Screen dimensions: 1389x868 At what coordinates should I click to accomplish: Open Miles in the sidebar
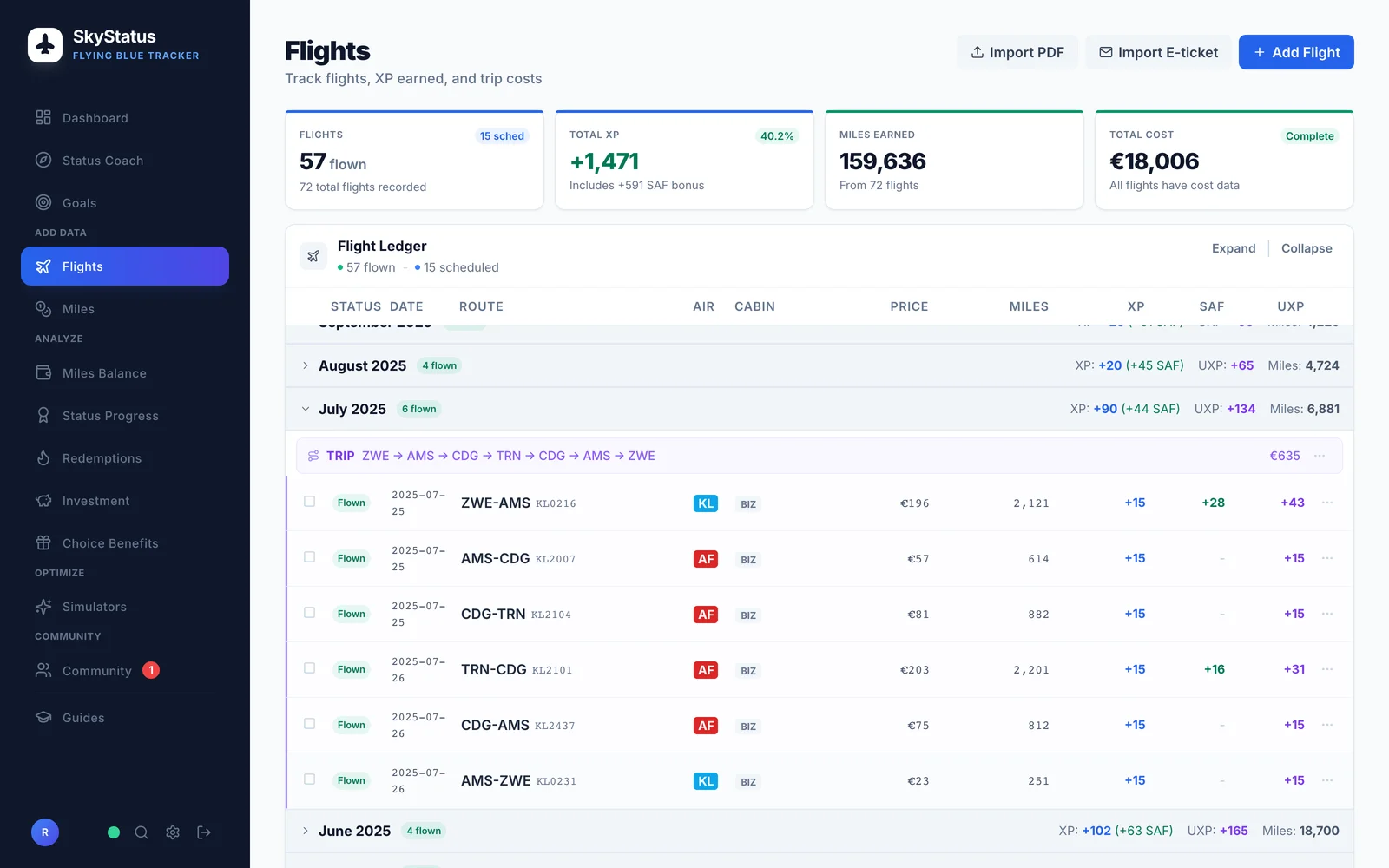(x=125, y=309)
